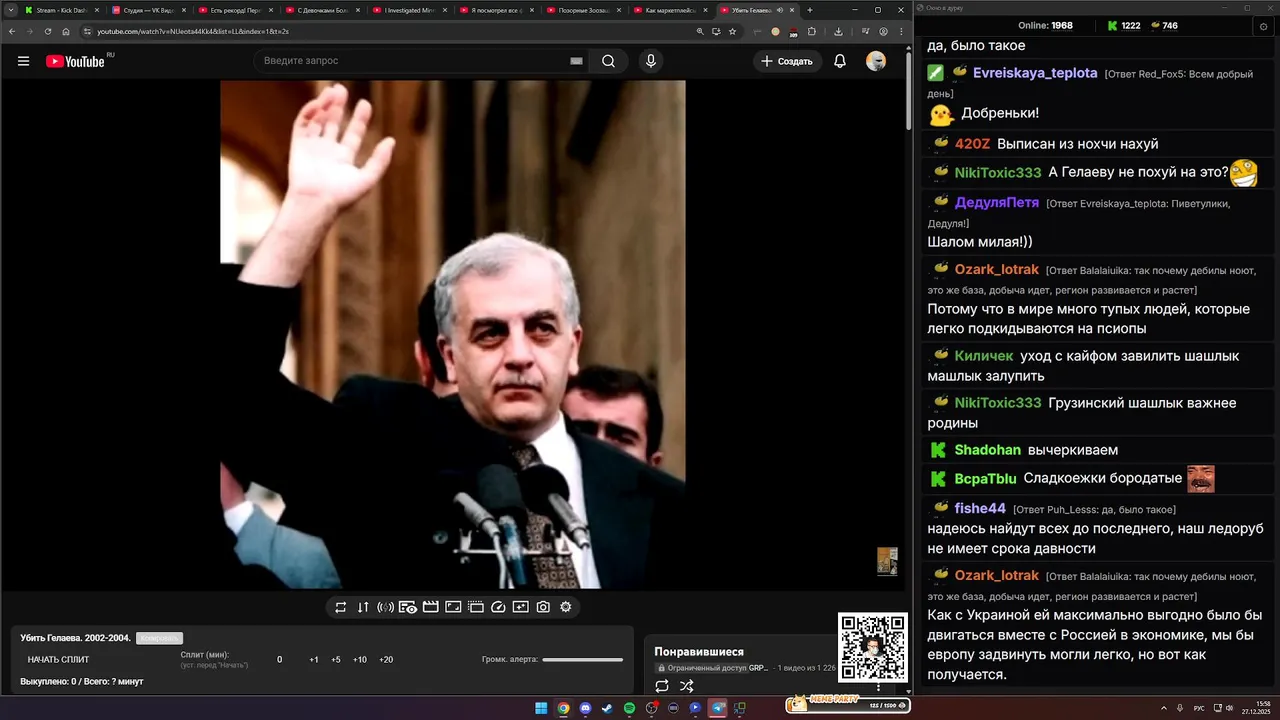Bookmark this page with star icon
1280x720 pixels.
pyautogui.click(x=732, y=31)
